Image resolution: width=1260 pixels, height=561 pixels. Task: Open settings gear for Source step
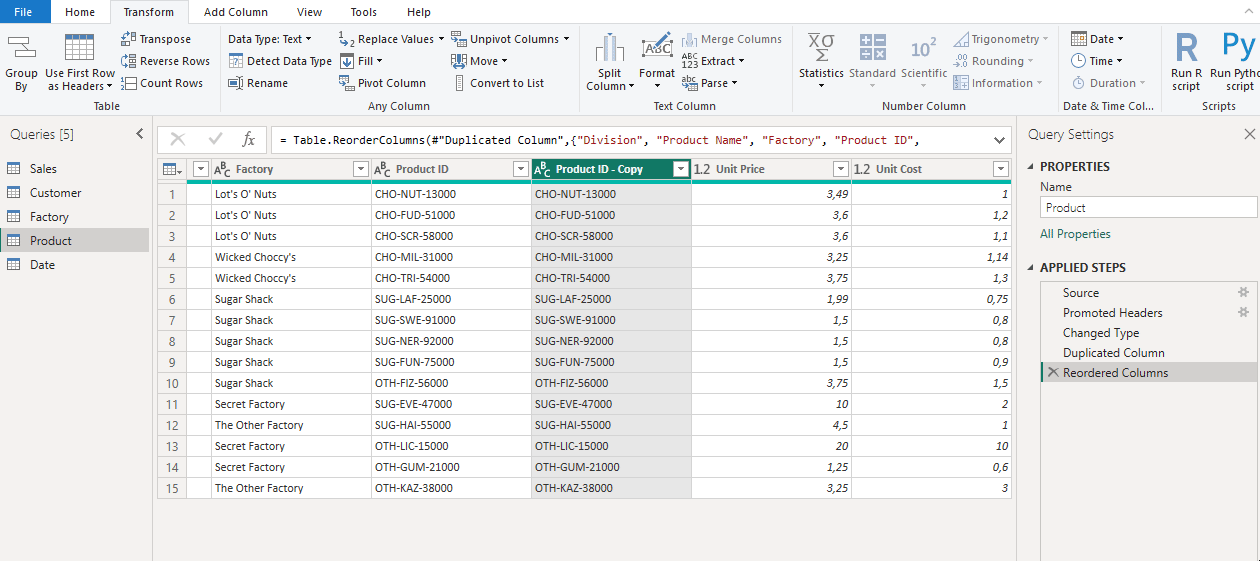(1243, 293)
